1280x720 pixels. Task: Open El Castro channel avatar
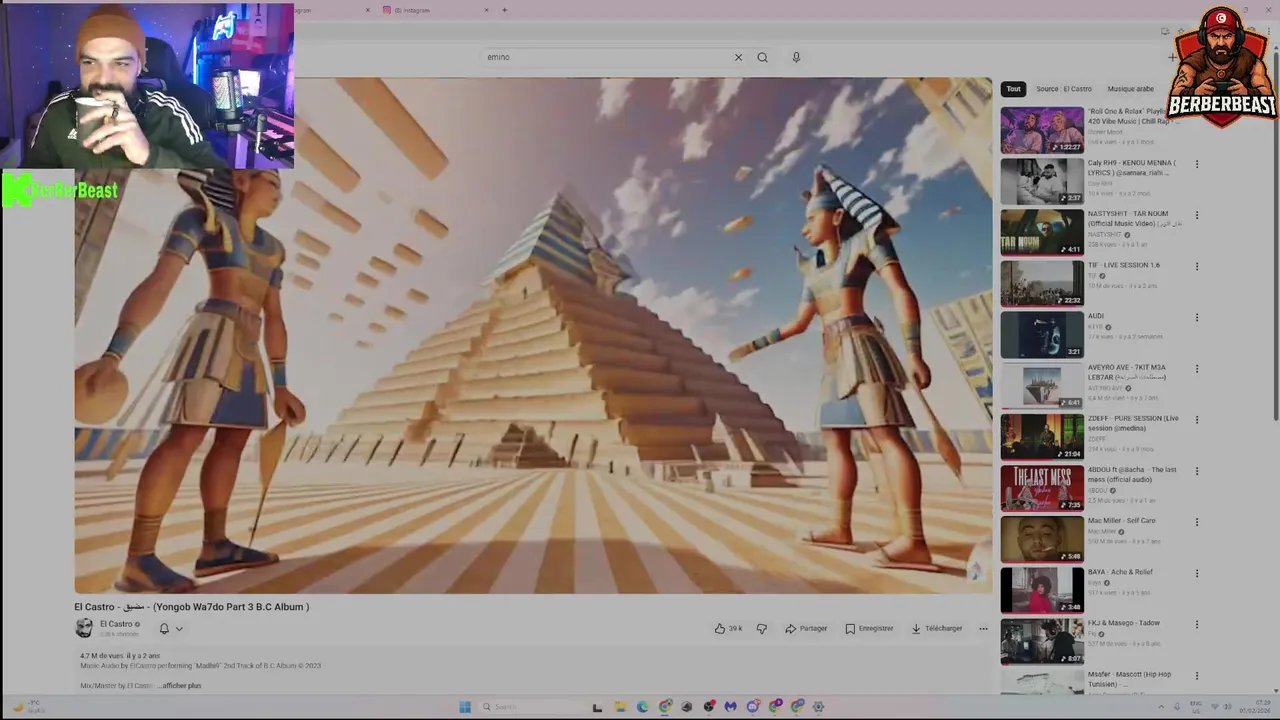84,628
